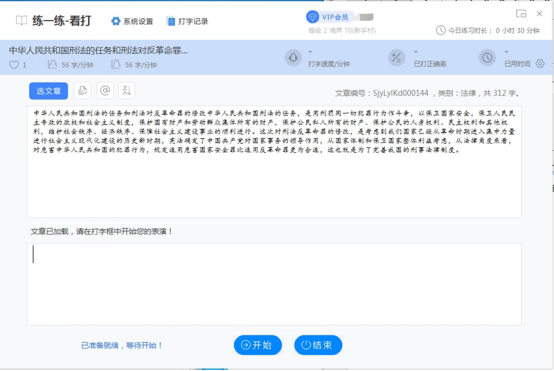Start typing with 开始 button

[x=258, y=345]
